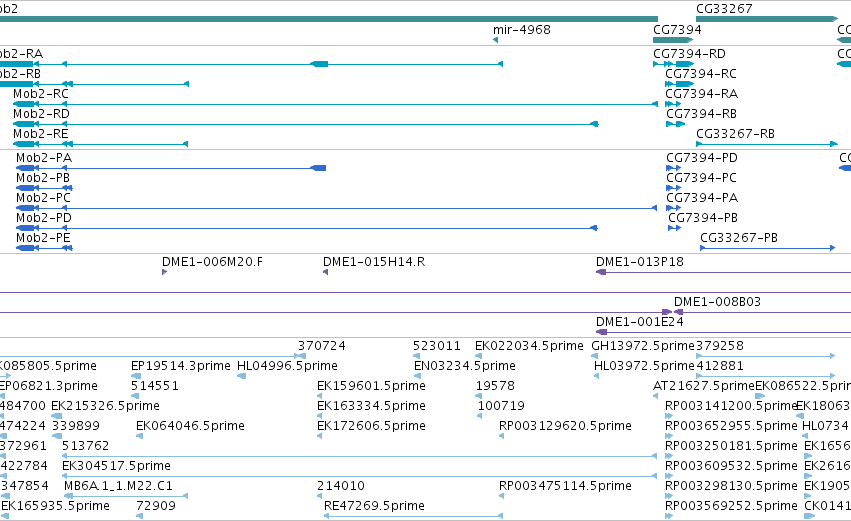Screen dimensions: 851x521
Task: Open the Mob2-PC protein label
Action: pos(43,198)
